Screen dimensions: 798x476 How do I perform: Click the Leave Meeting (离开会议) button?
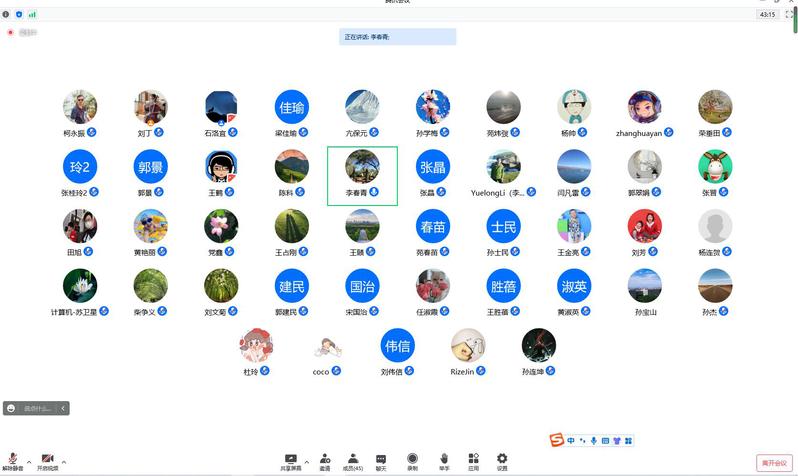[x=774, y=462]
